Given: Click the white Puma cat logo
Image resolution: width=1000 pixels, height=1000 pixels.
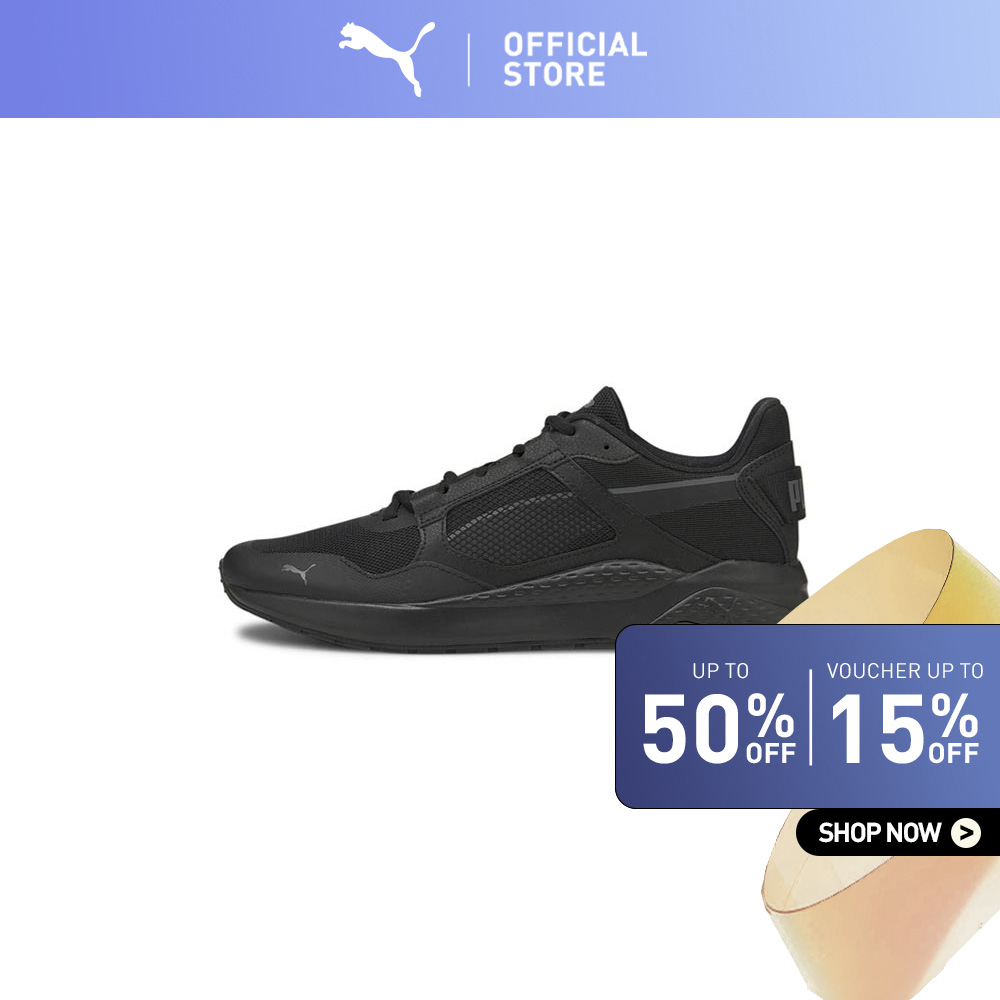Looking at the screenshot, I should pos(386,58).
